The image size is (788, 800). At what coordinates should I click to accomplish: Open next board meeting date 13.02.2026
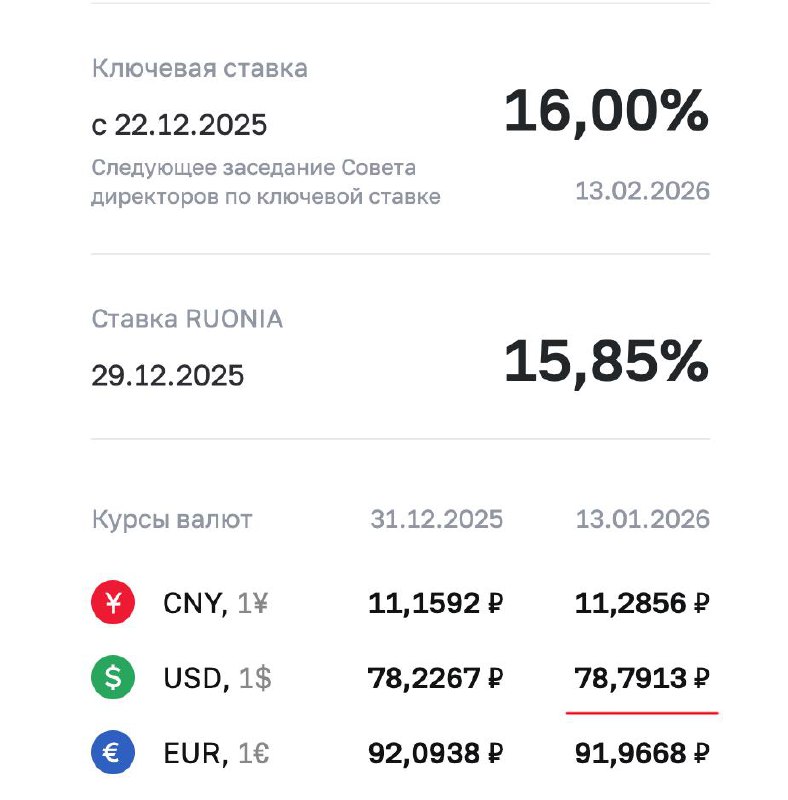(642, 190)
